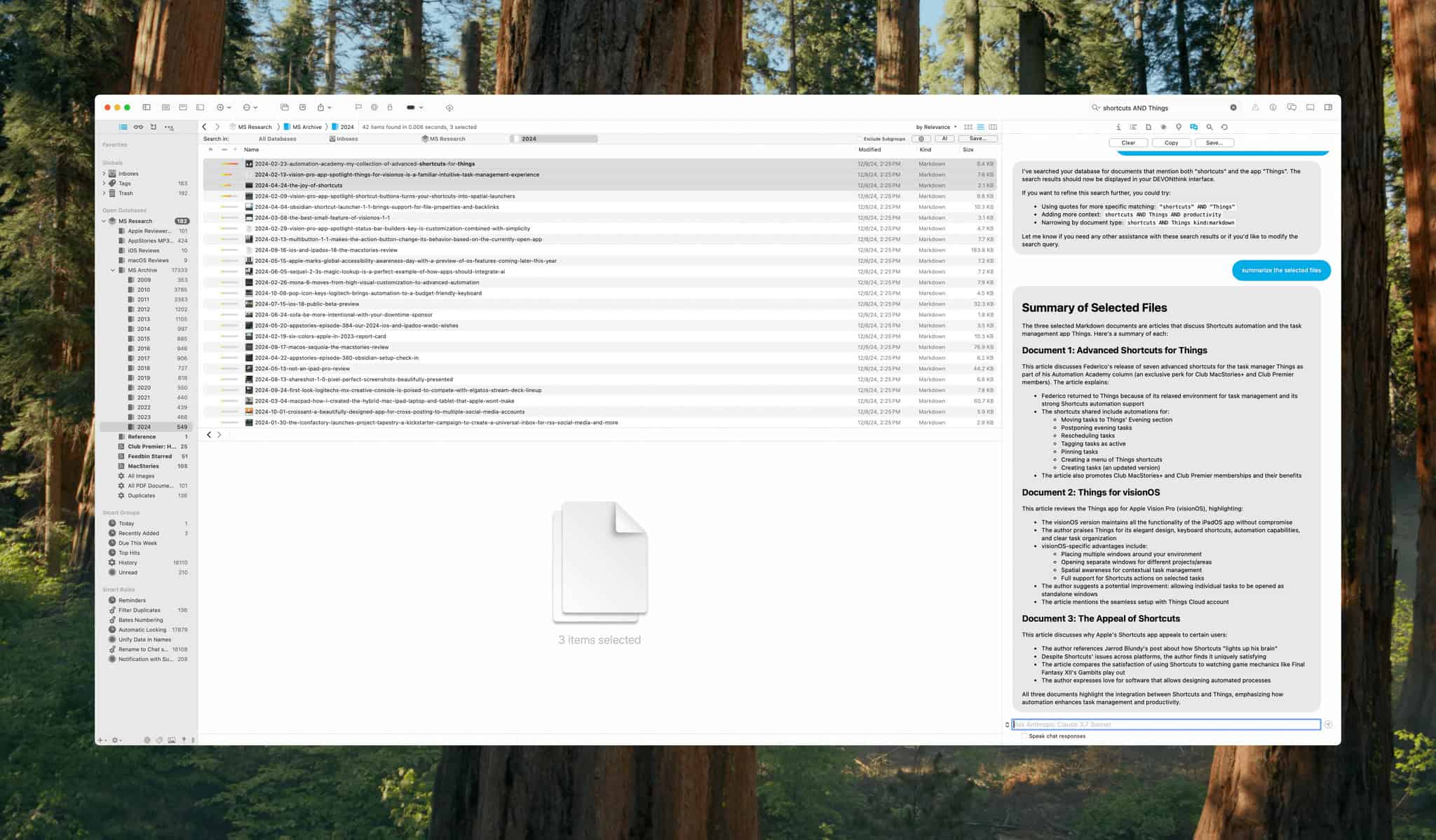
Task: Select the glasses reading list icon in sidebar
Action: tap(138, 127)
